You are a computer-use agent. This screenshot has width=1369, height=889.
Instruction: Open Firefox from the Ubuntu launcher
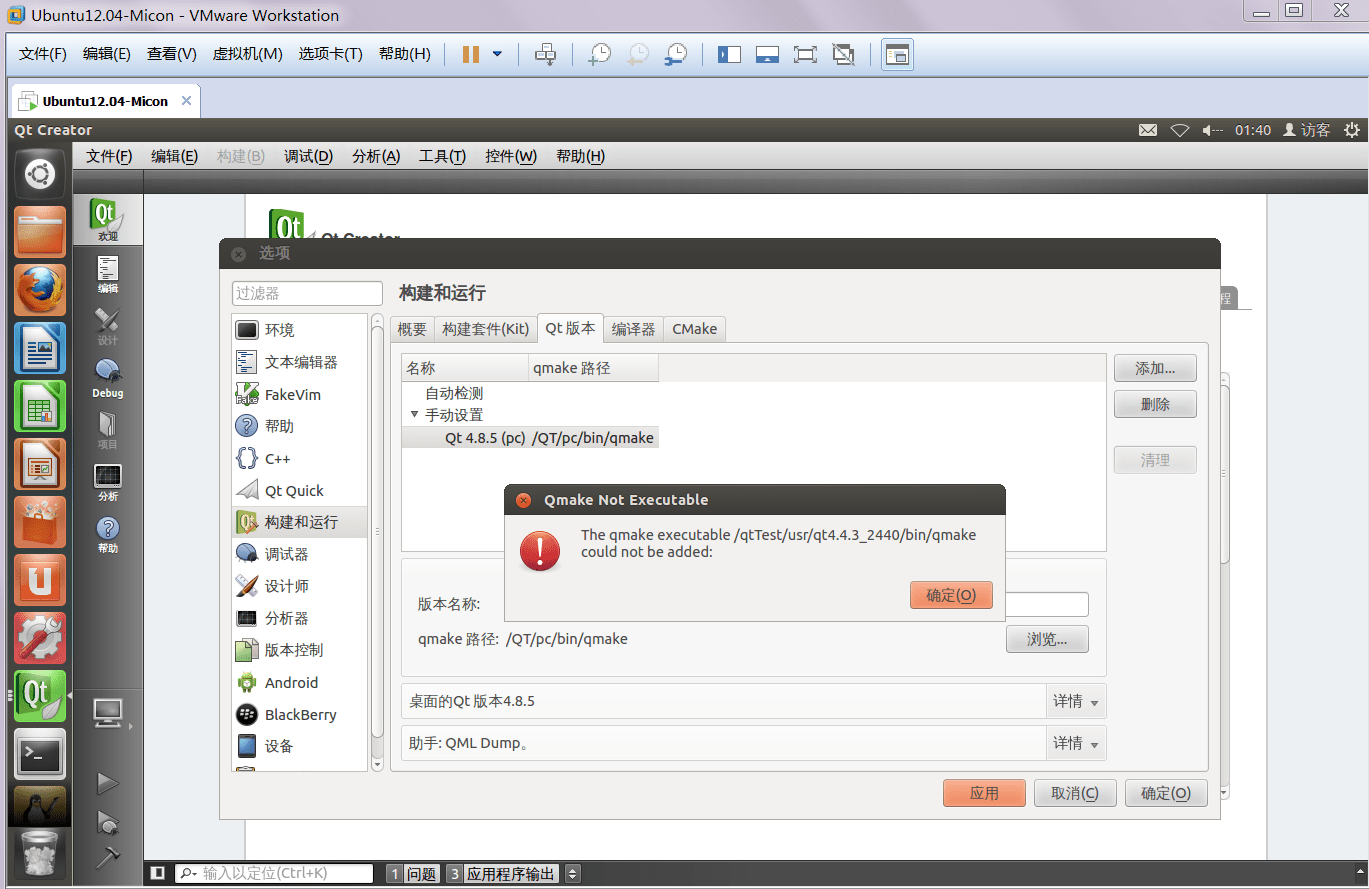click(40, 290)
